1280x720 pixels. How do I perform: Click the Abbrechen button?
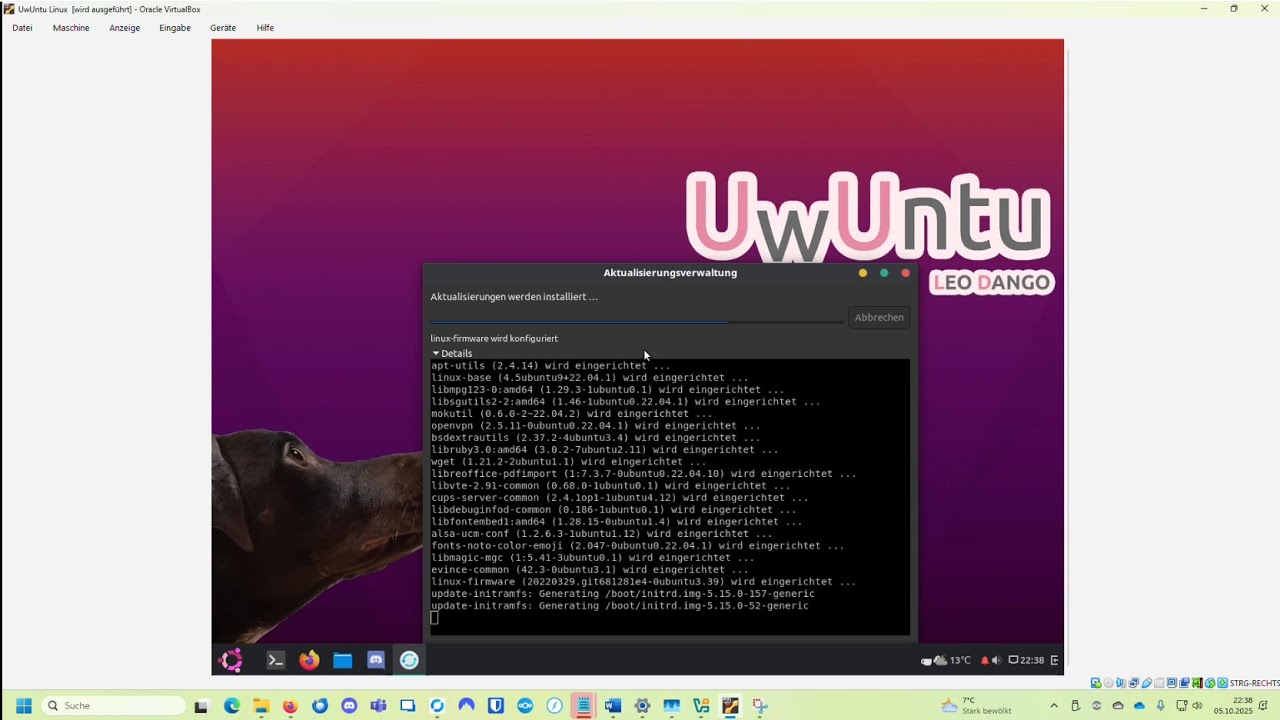tap(879, 317)
